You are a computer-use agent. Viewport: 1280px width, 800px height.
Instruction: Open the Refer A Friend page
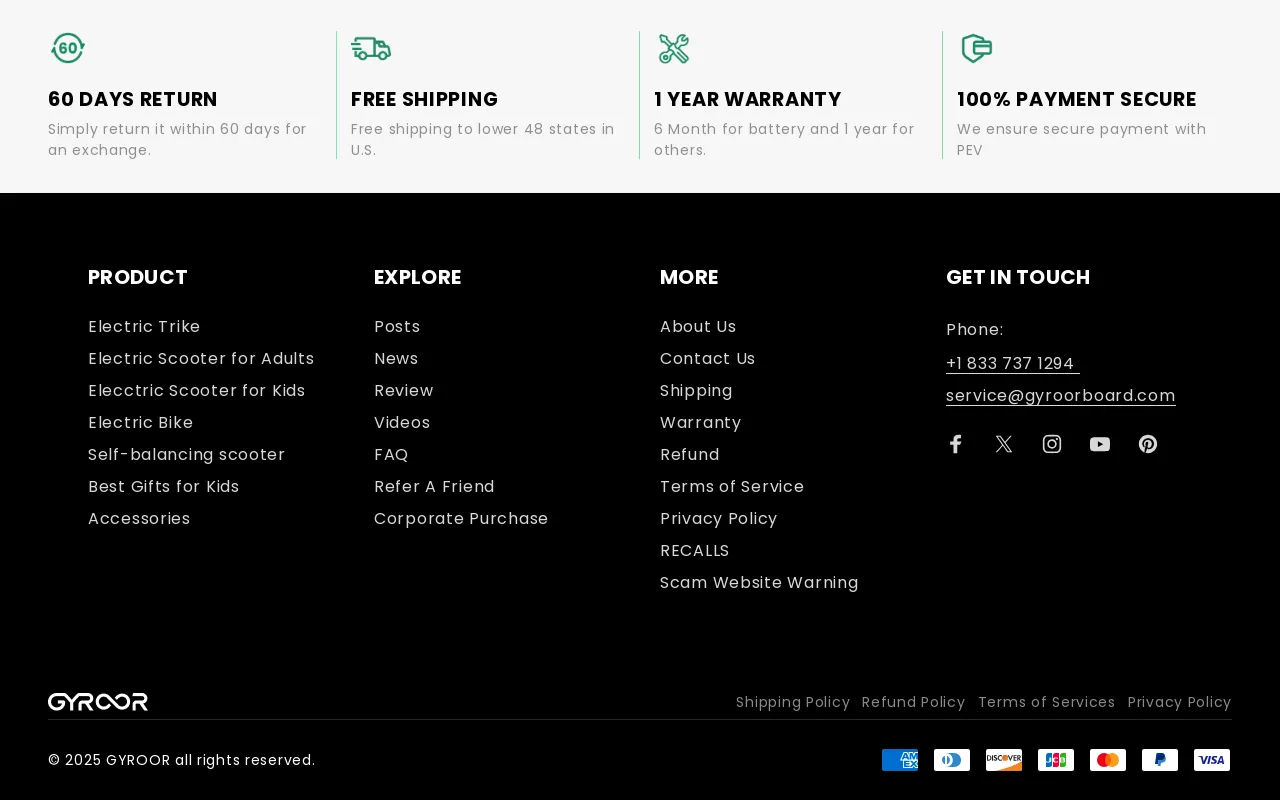point(434,487)
